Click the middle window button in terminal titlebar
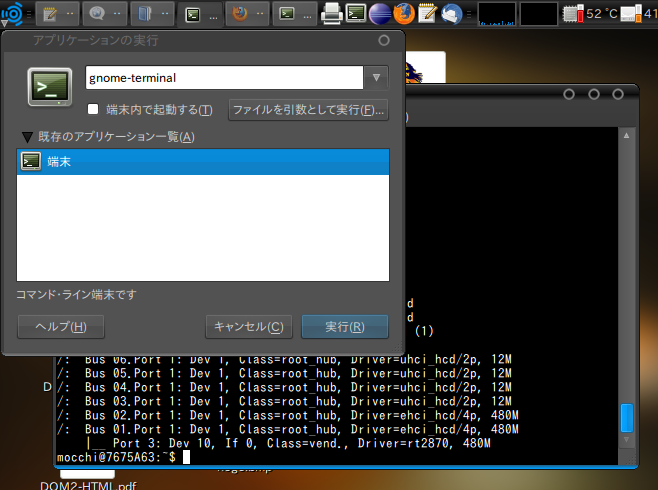The image size is (658, 490). [594, 94]
